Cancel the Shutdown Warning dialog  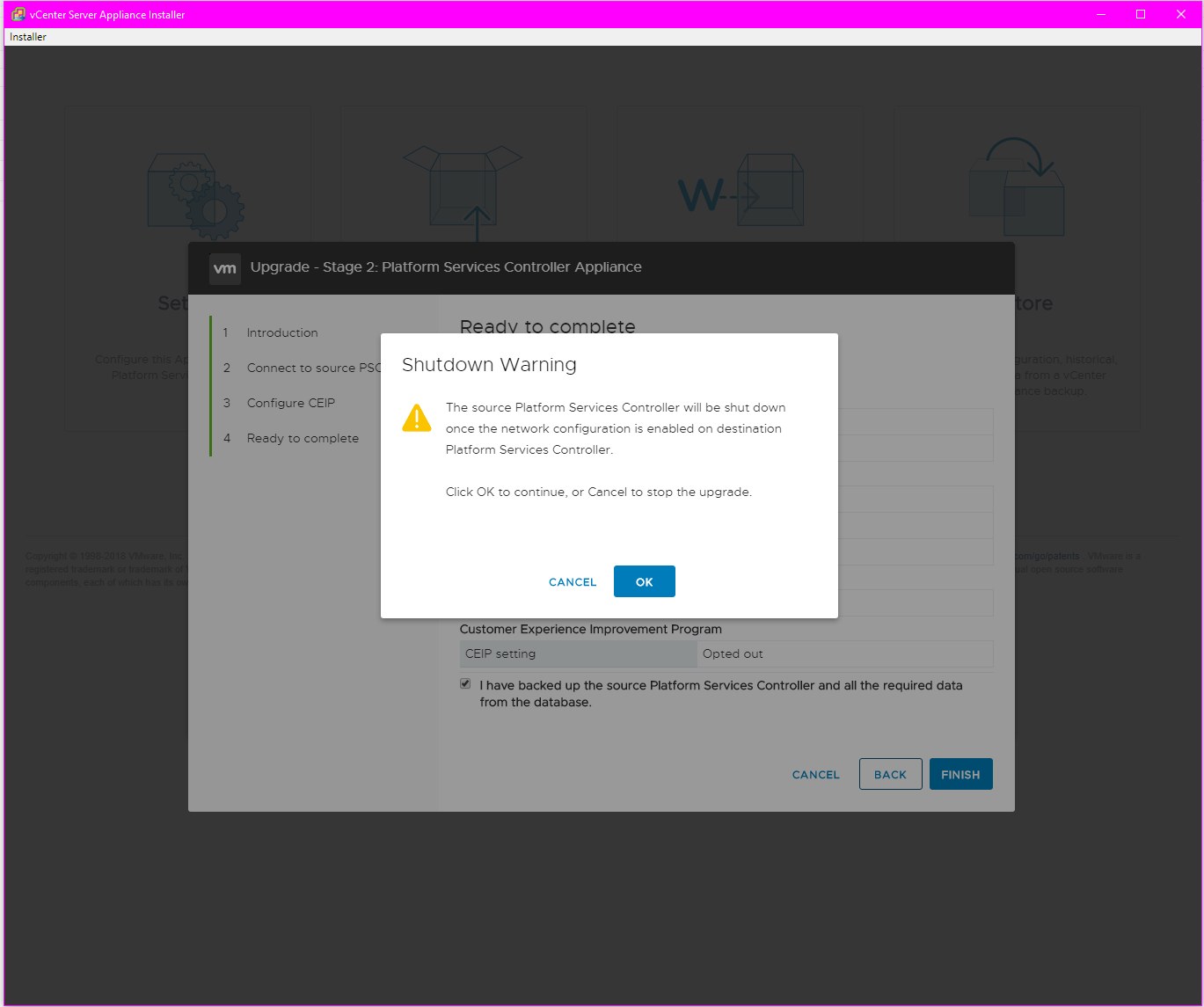pyautogui.click(x=573, y=582)
